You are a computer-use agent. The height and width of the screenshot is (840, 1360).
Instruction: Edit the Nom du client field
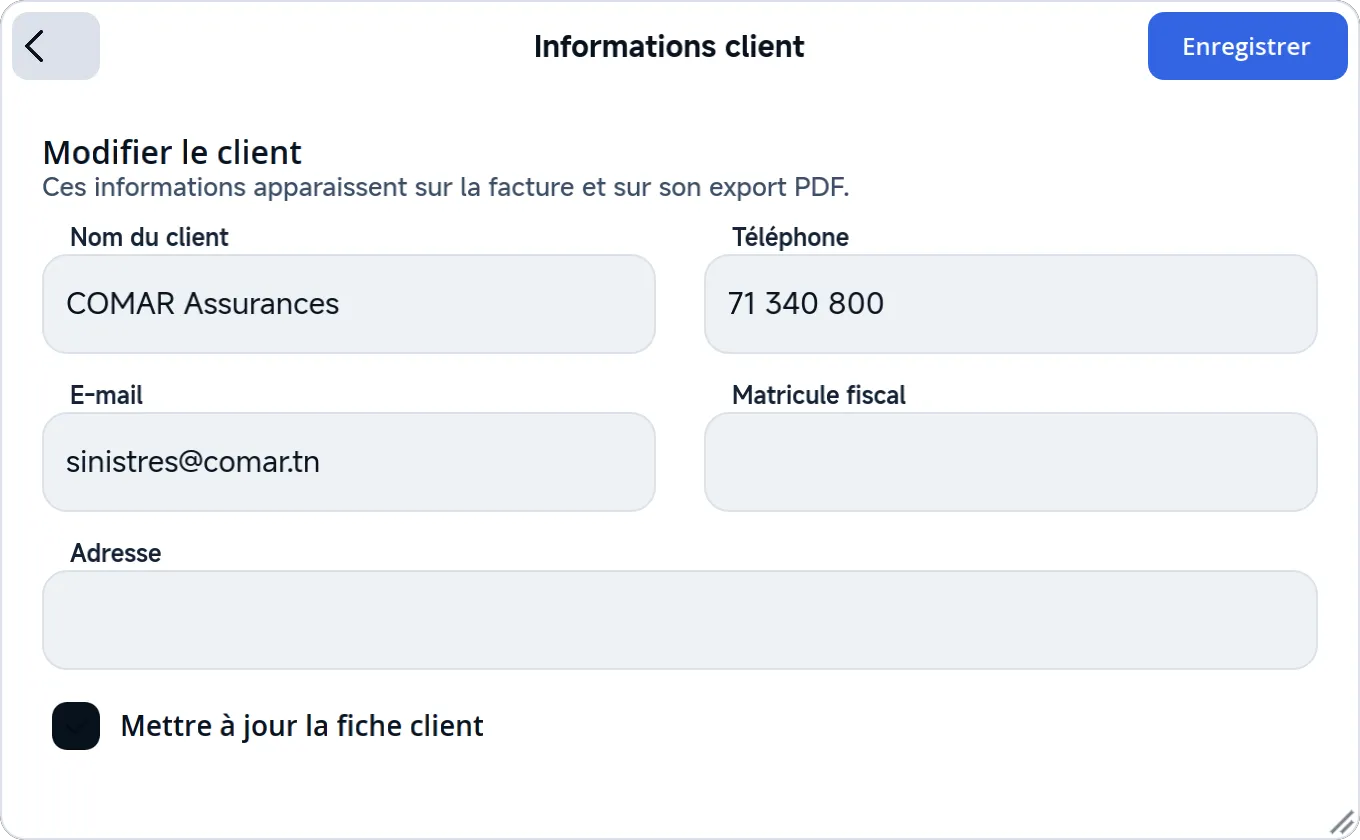pos(349,304)
